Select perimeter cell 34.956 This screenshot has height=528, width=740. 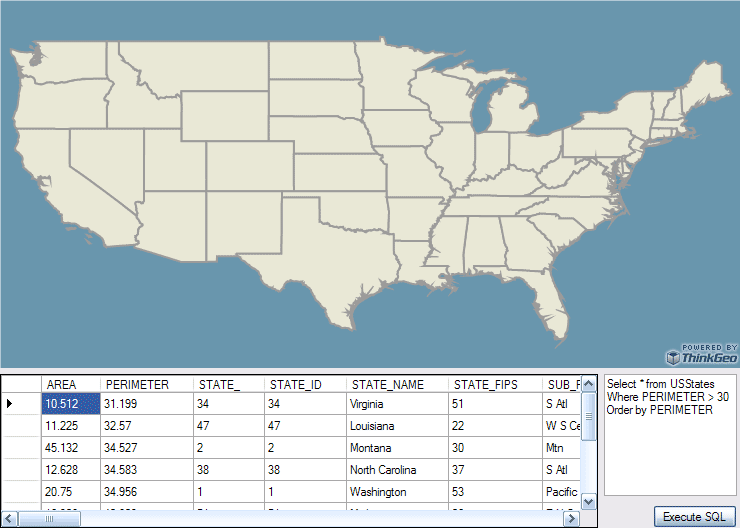coord(147,492)
